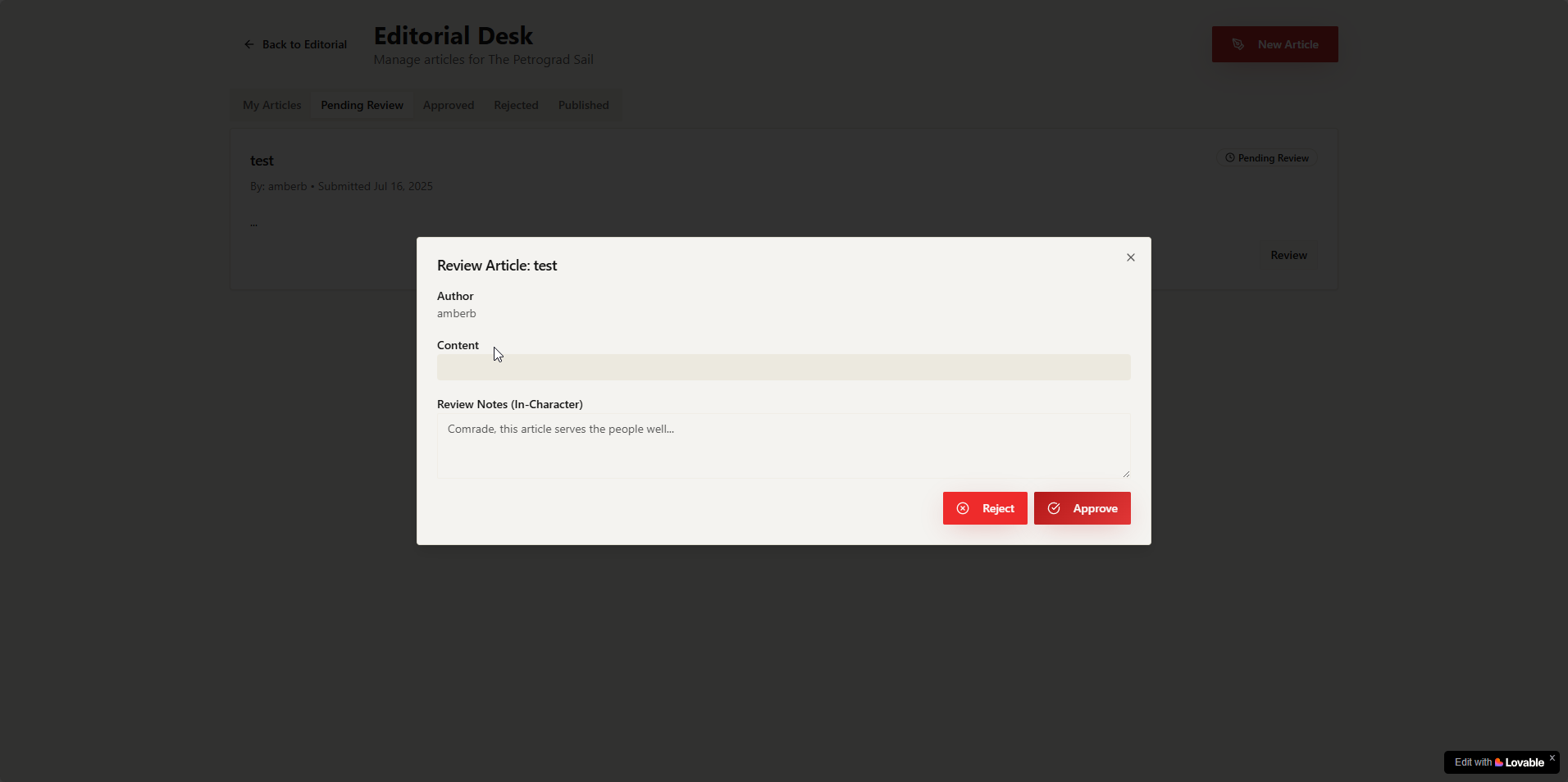1568x782 pixels.
Task: Click the Content label
Action: [458, 345]
